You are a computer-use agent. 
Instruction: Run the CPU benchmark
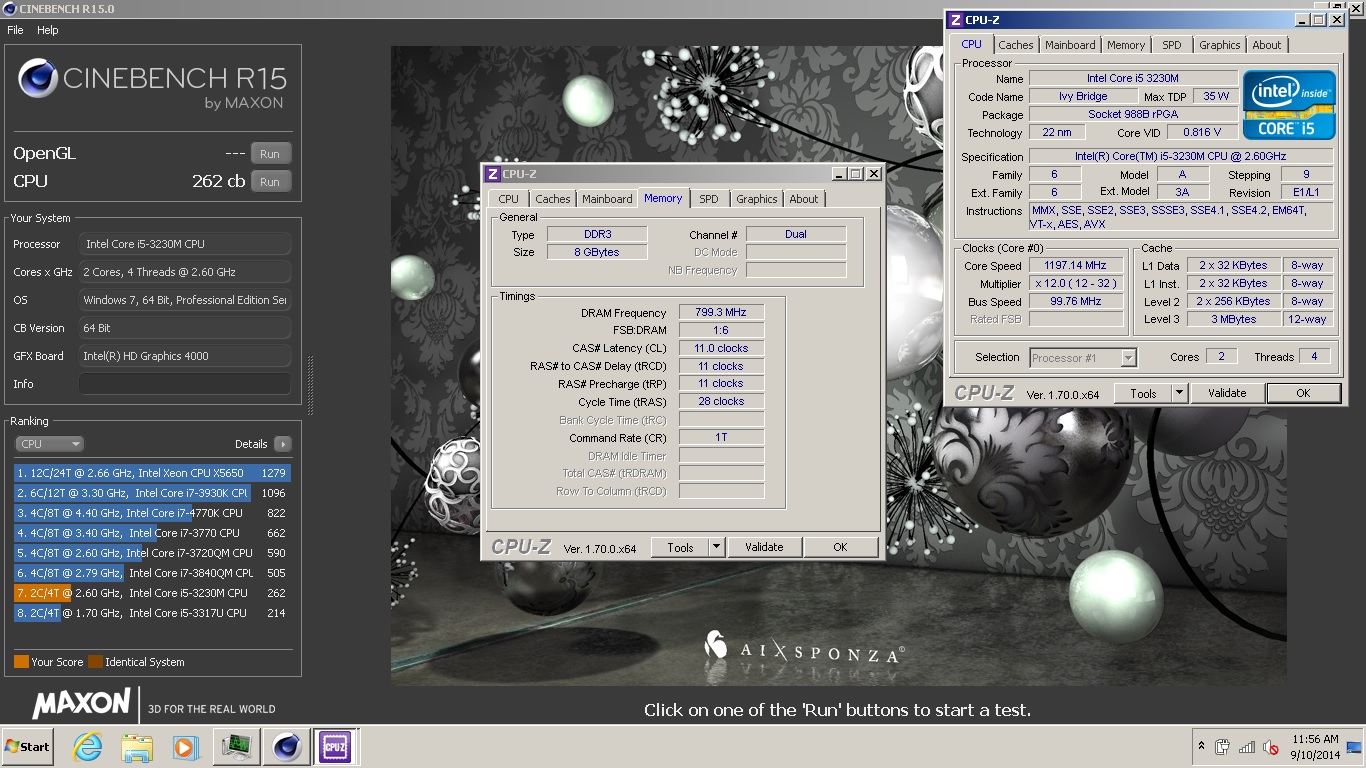[270, 182]
